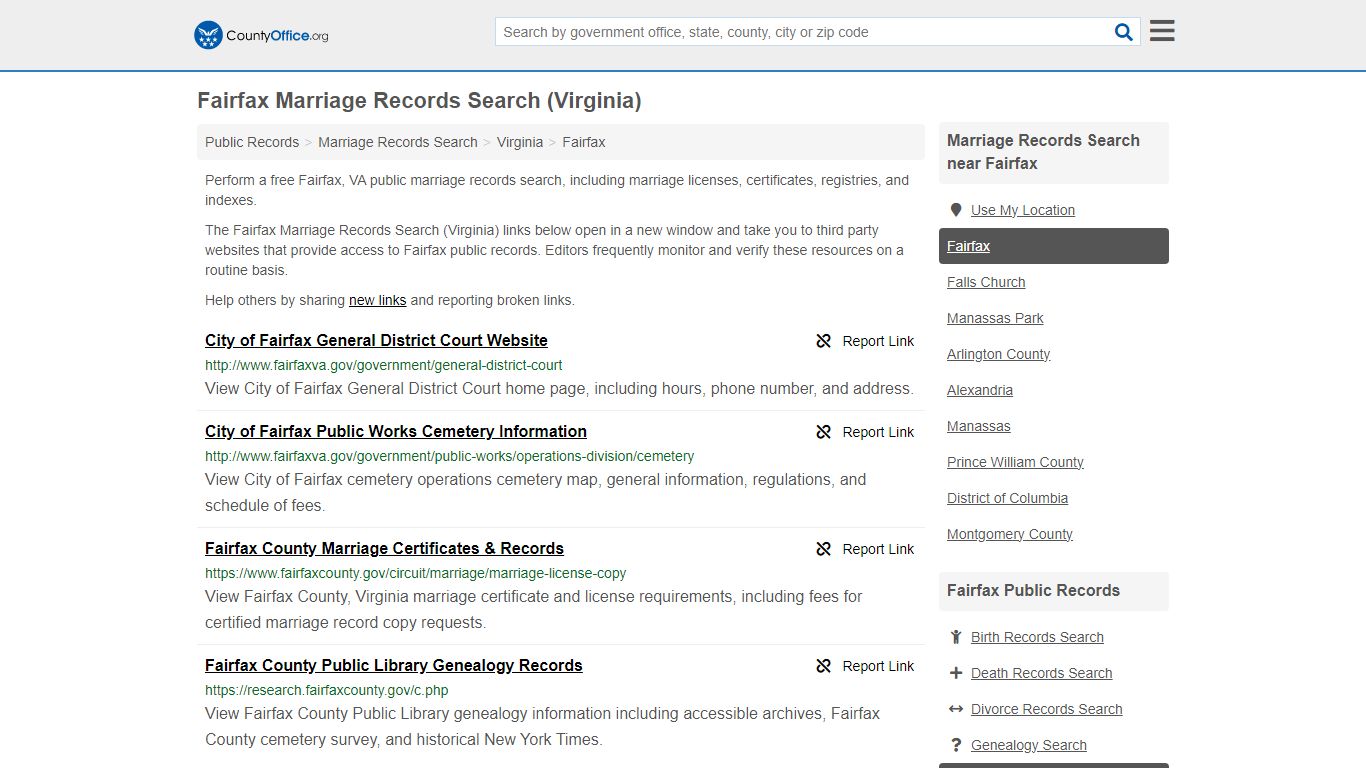Open Fairfax County Marriage Certificates & Records

tap(384, 548)
